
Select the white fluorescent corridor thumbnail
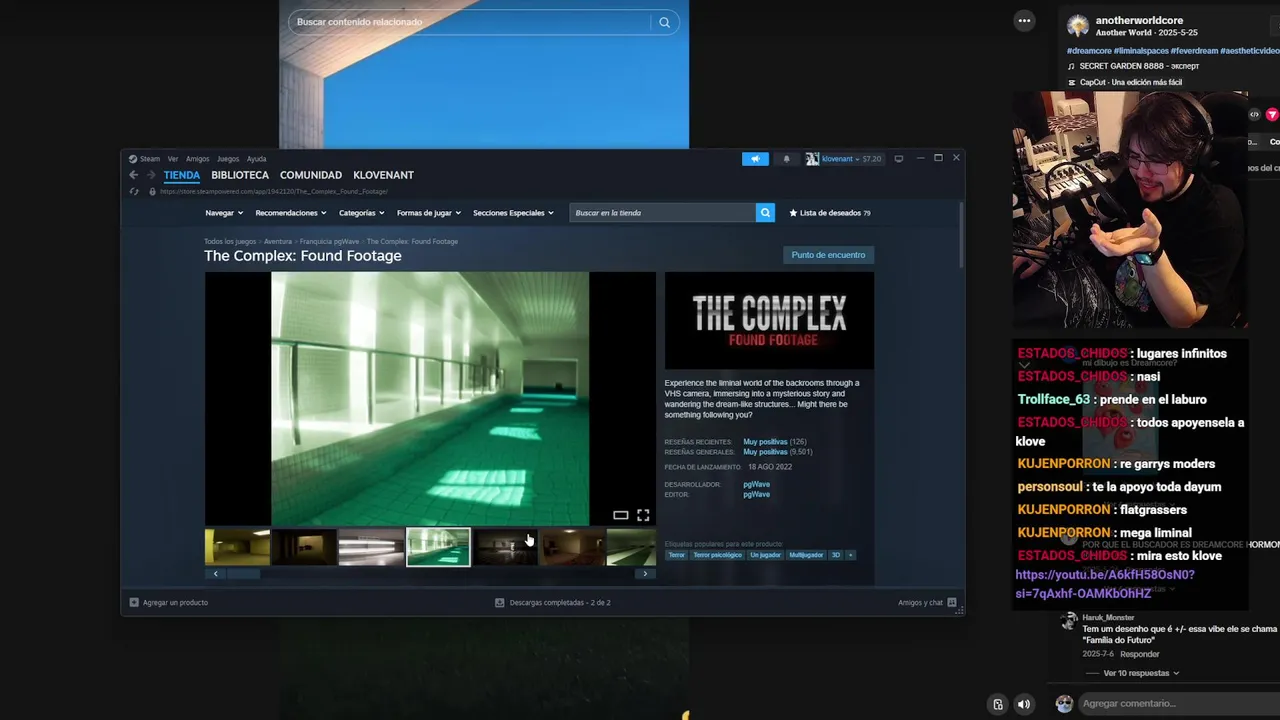[371, 547]
